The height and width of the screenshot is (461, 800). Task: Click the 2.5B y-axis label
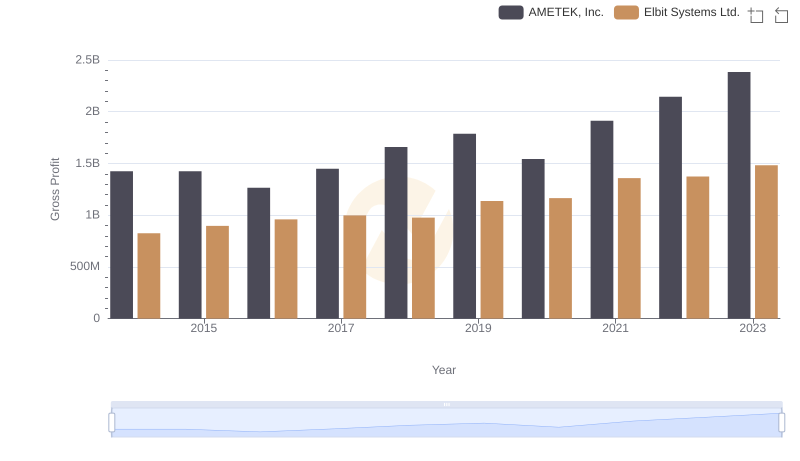[88, 60]
